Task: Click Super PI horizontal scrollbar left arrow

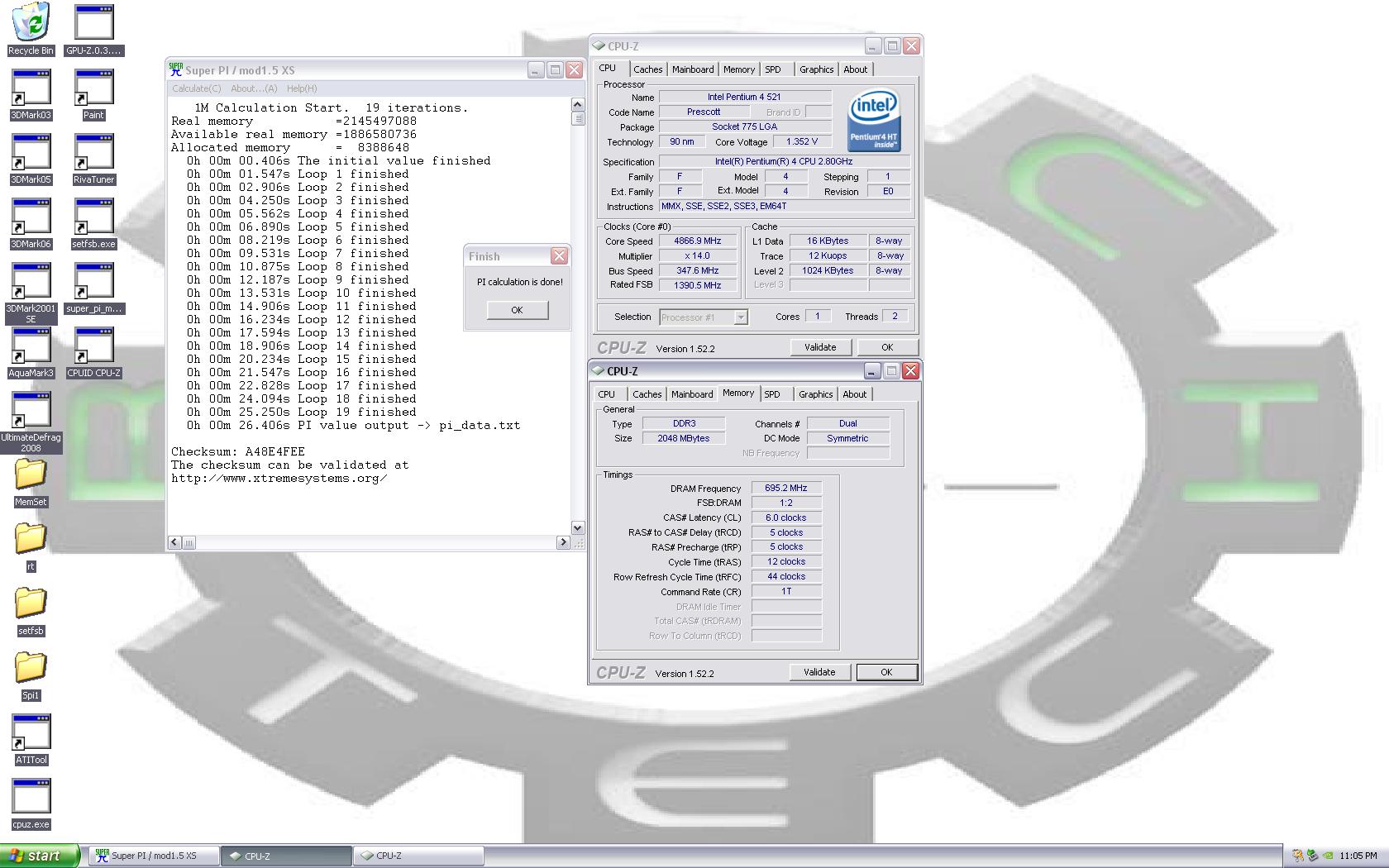Action: click(174, 542)
